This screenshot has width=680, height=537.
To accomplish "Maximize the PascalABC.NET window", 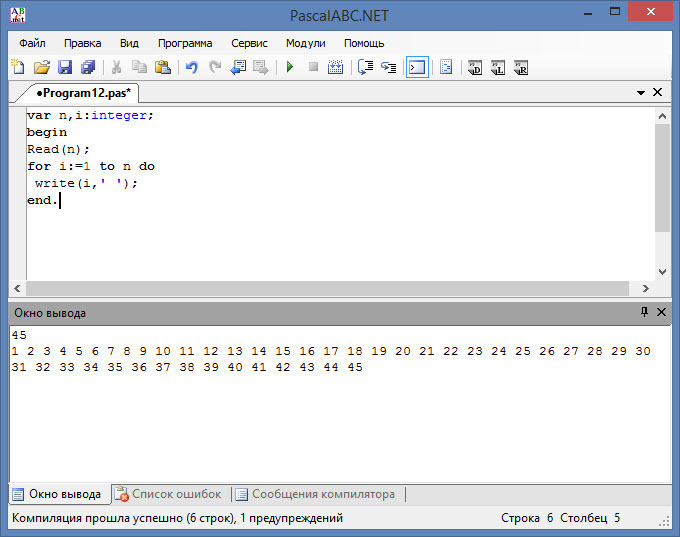I will [x=615, y=12].
